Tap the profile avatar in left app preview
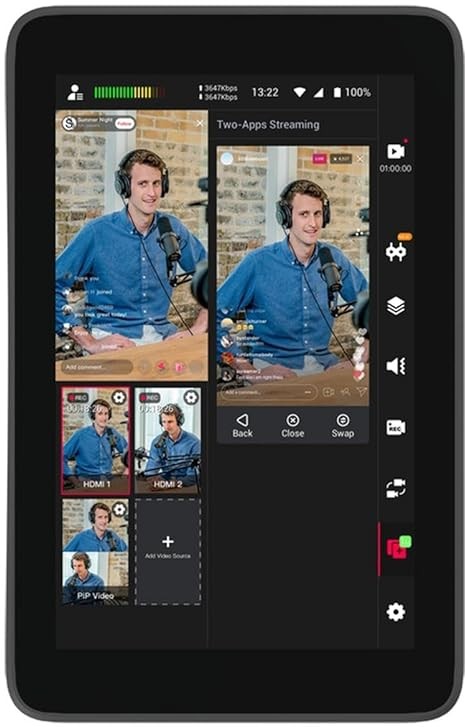466x727 pixels. point(69,123)
